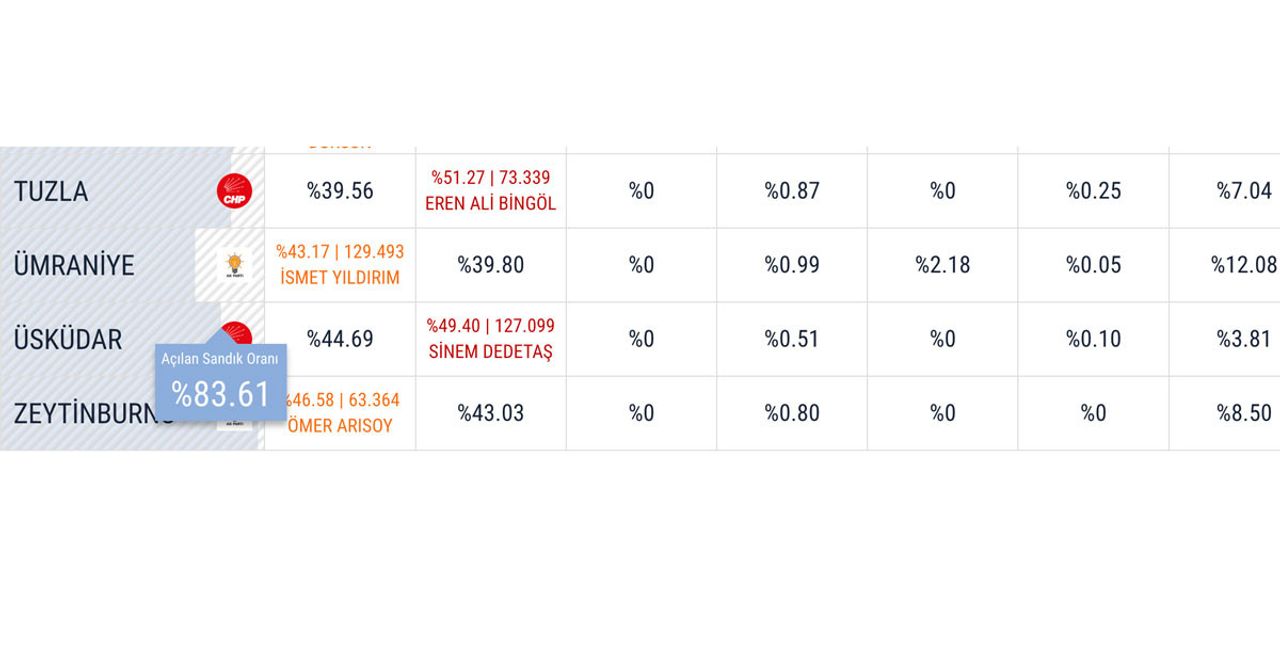
Task: Open SİNEM DEDETAŞ winning result cell
Action: tap(491, 339)
